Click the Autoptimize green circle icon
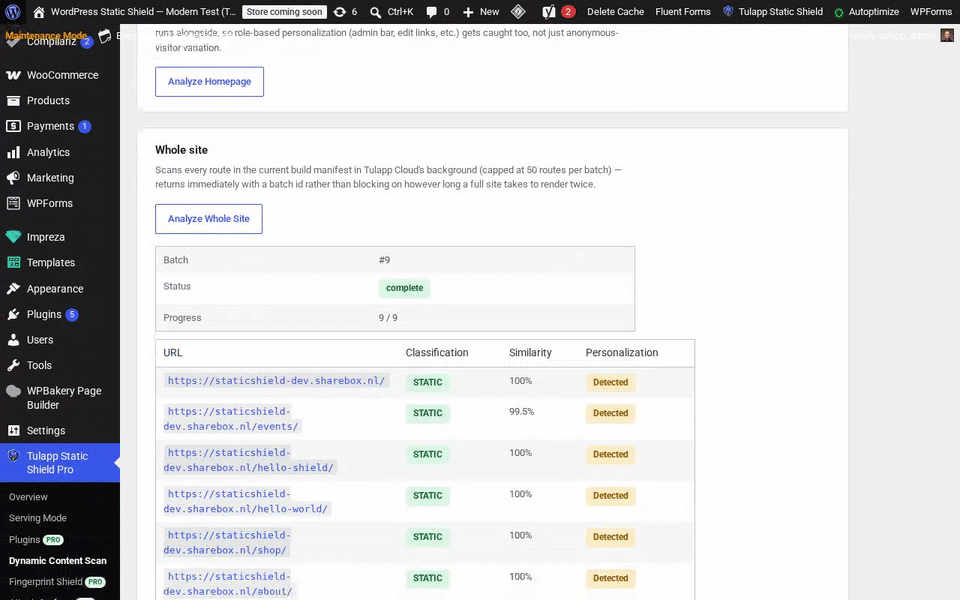The height and width of the screenshot is (600, 960). 839,12
